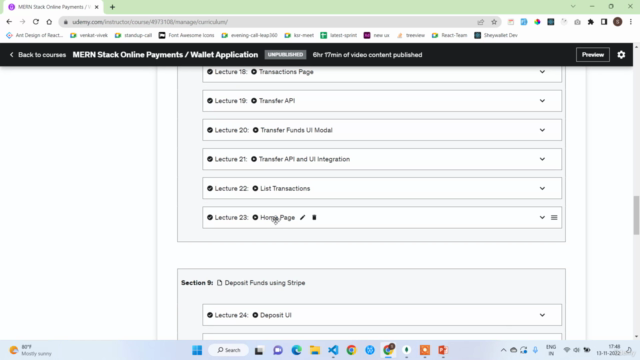Bookmark this page with star icon

494,22
